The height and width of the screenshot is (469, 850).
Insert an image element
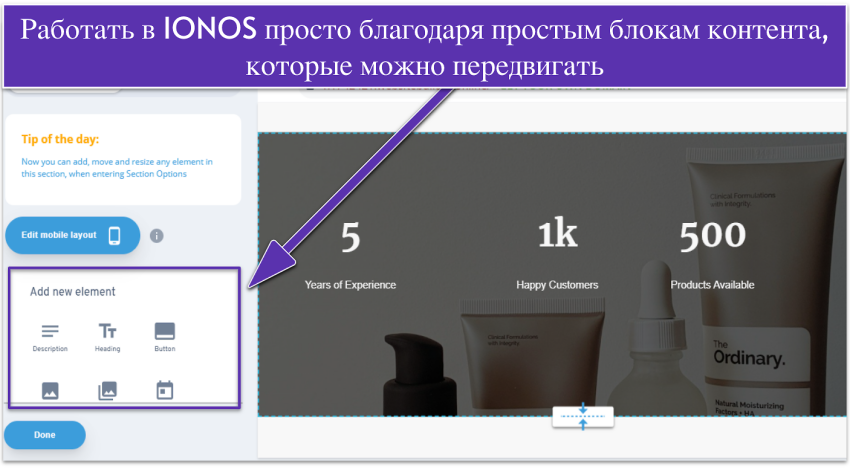point(50,390)
